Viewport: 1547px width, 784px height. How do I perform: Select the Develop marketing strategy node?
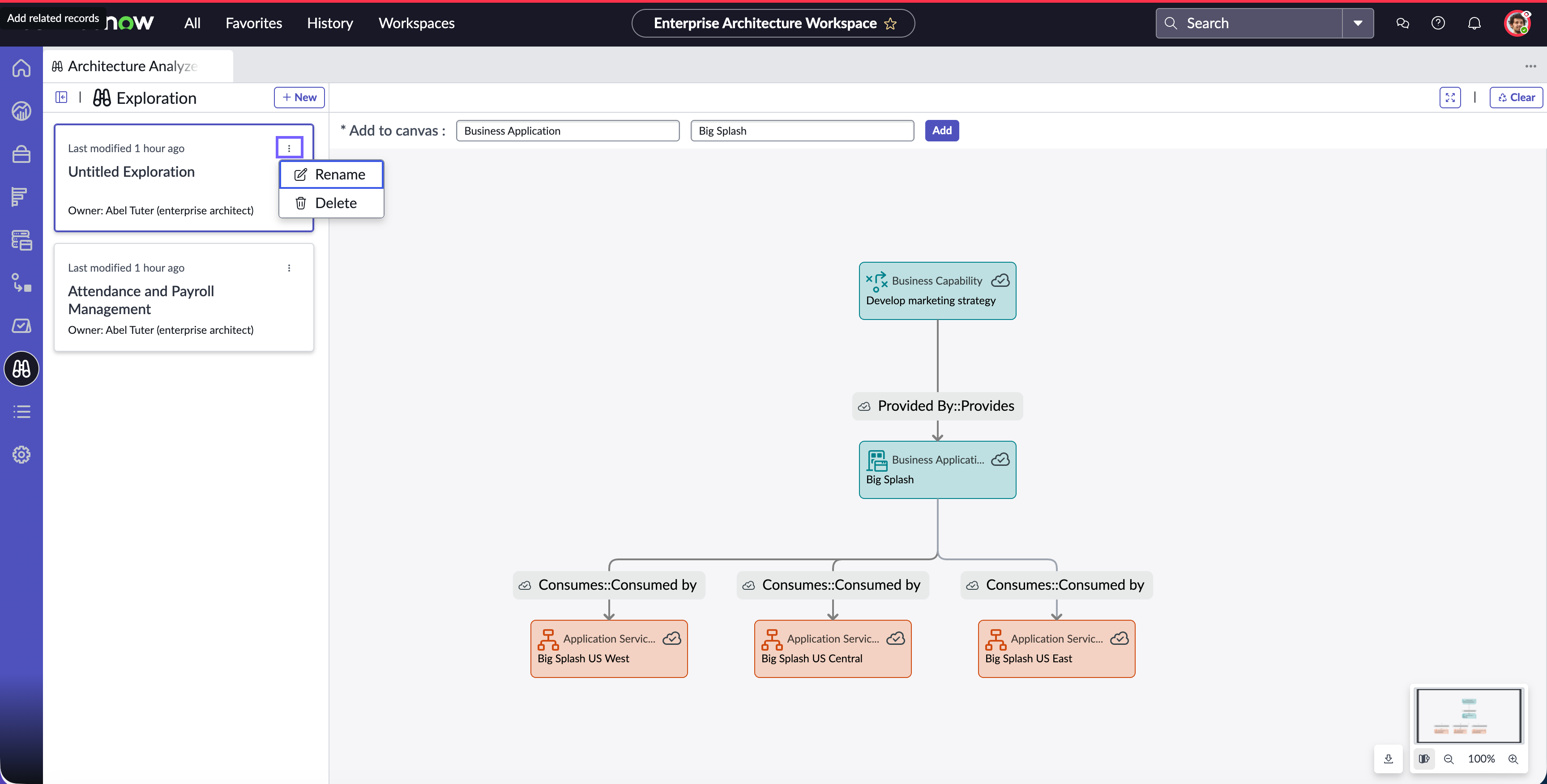(x=937, y=290)
